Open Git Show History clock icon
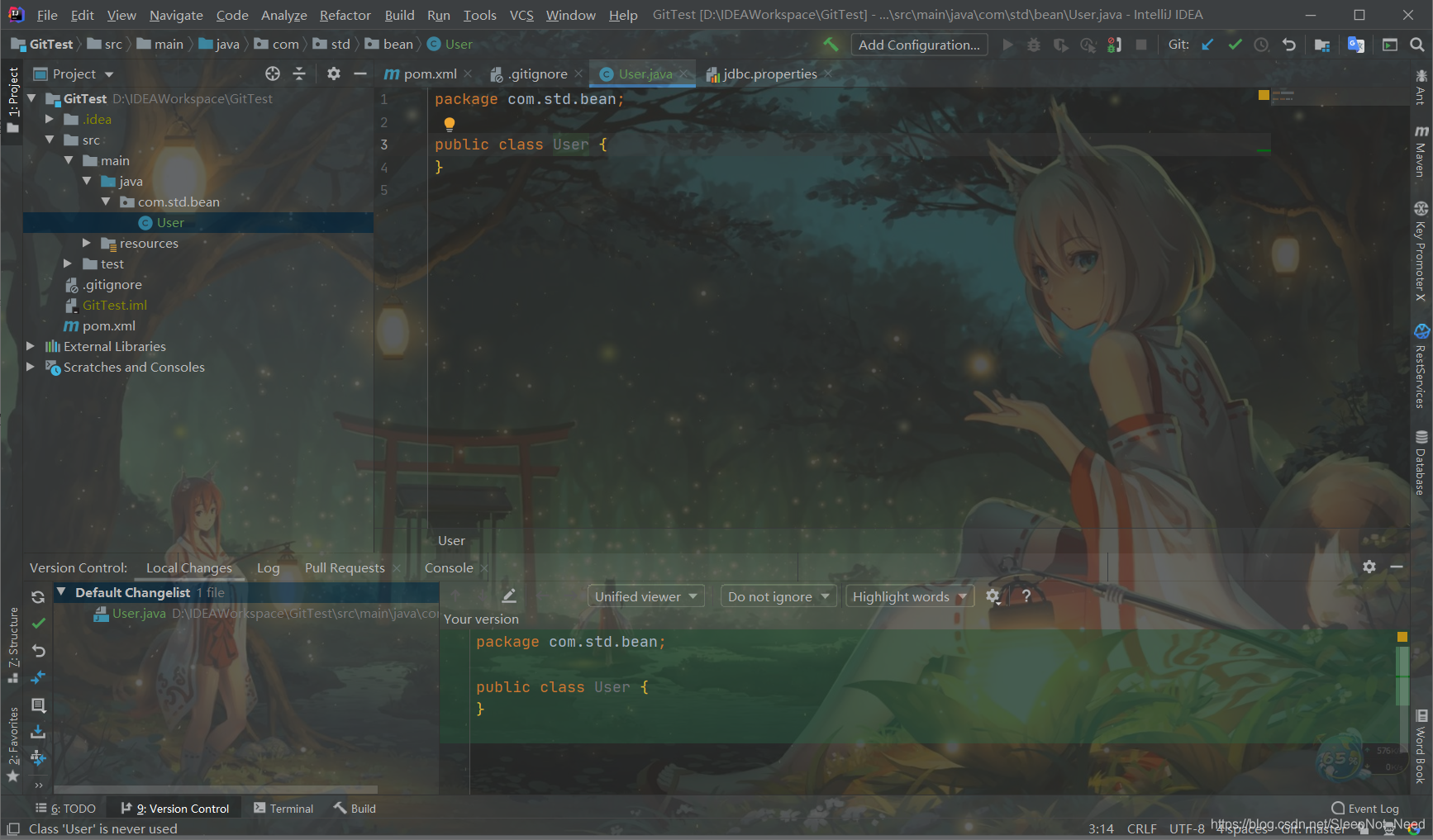1433x840 pixels. (x=1261, y=45)
